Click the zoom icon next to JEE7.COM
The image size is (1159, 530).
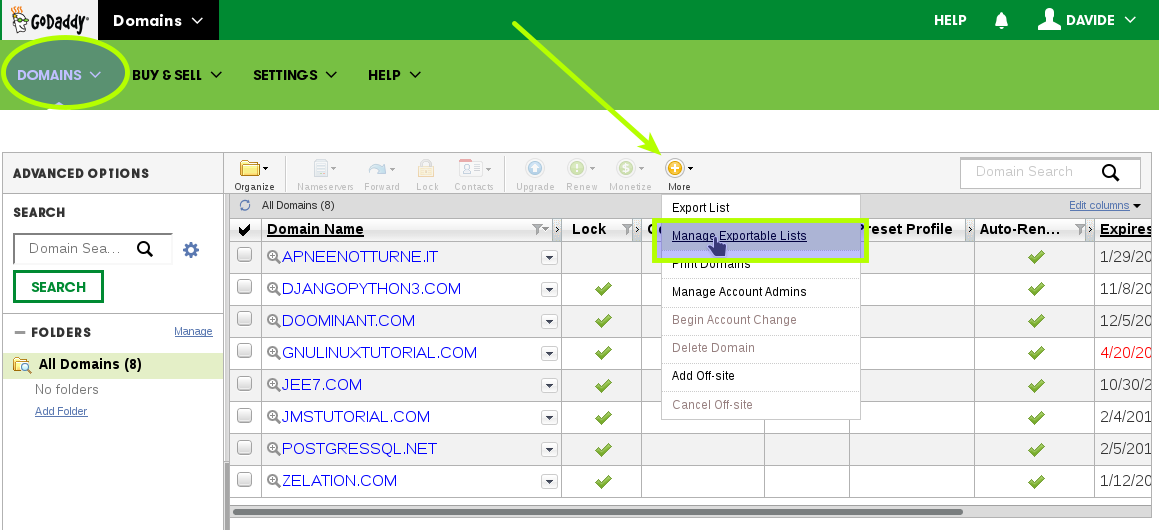click(273, 385)
